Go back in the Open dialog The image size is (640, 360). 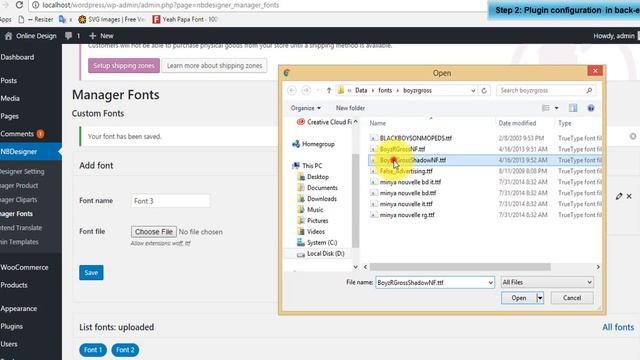click(292, 90)
